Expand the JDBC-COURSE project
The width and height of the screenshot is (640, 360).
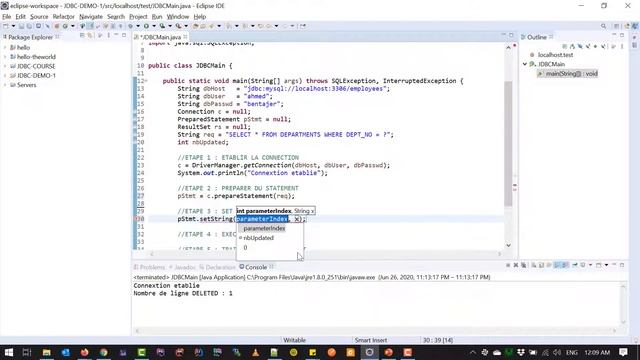(x=5, y=66)
